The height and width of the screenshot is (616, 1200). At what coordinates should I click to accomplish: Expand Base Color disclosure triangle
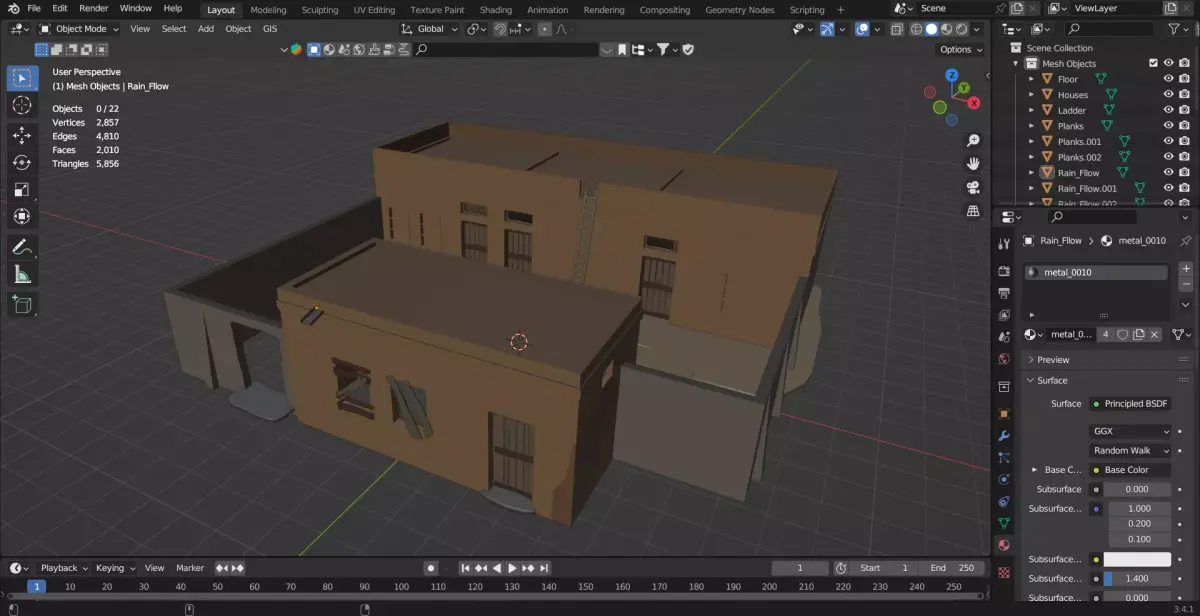coord(1034,470)
